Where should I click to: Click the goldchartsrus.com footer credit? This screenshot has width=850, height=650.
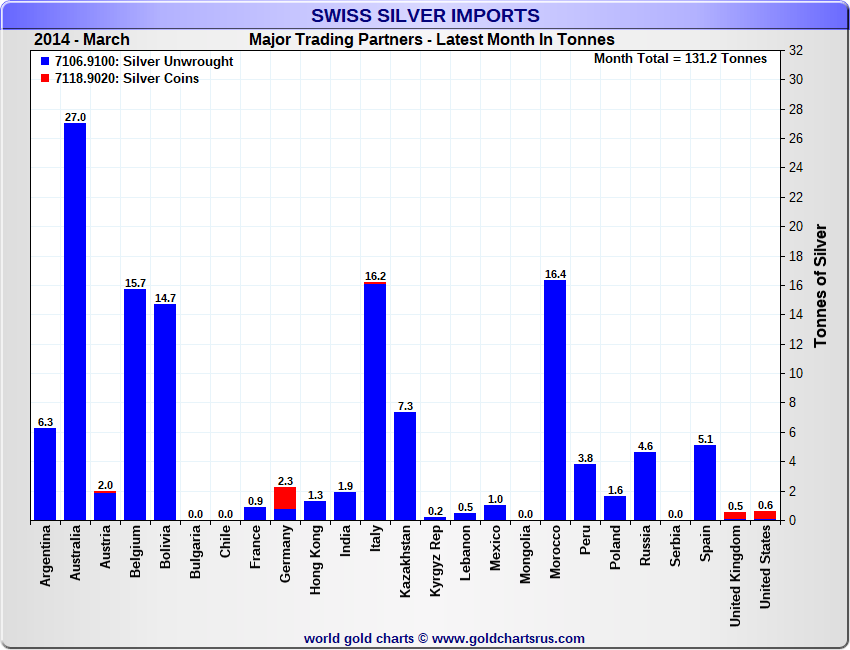(445, 638)
